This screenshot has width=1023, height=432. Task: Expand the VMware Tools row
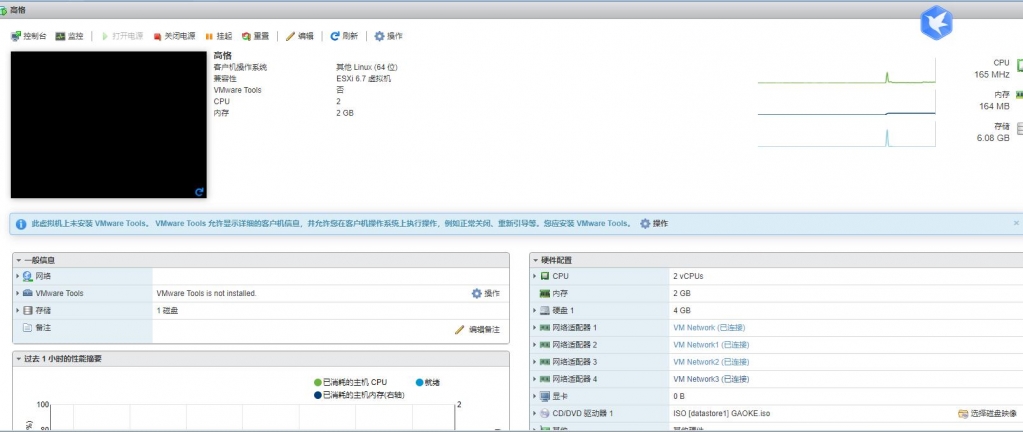pyautogui.click(x=18, y=293)
